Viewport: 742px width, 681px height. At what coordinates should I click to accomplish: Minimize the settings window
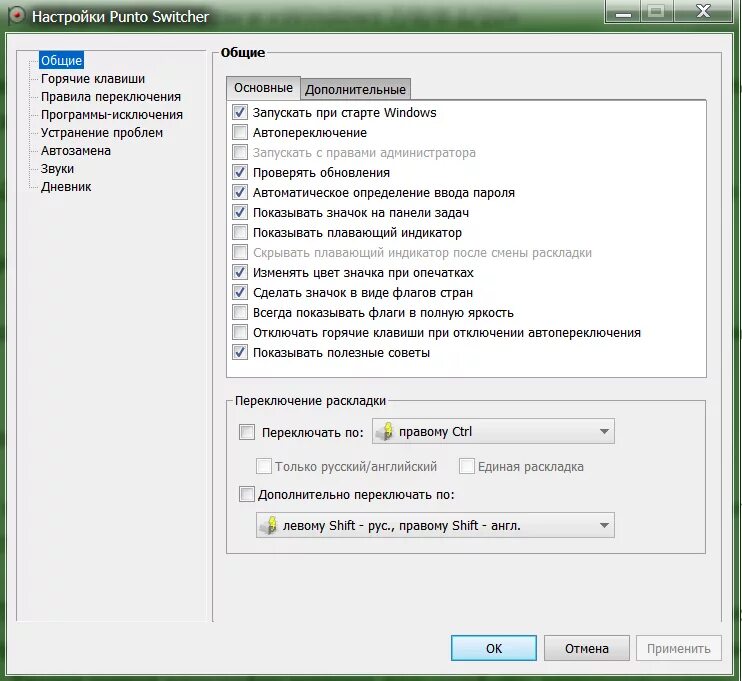pyautogui.click(x=623, y=11)
